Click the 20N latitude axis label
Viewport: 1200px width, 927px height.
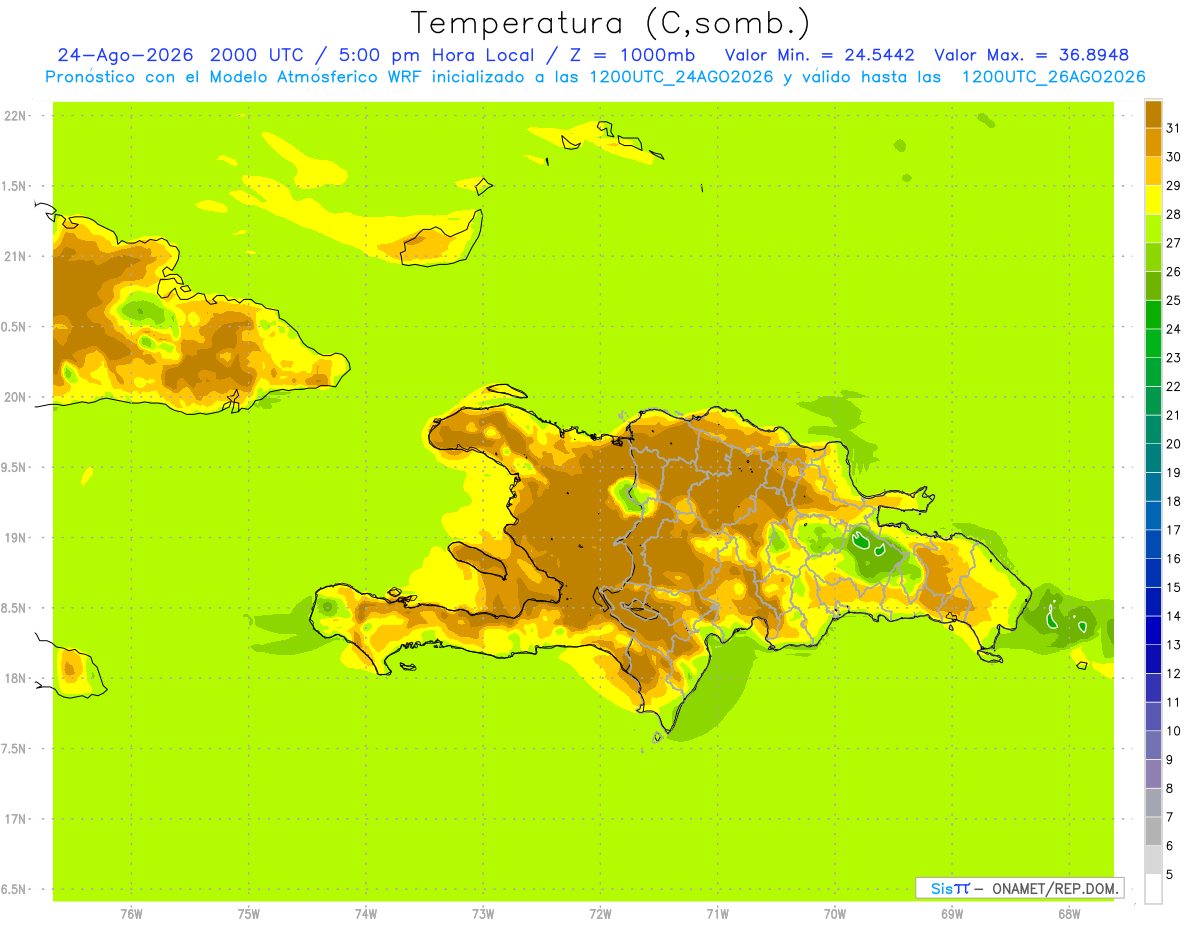16,397
